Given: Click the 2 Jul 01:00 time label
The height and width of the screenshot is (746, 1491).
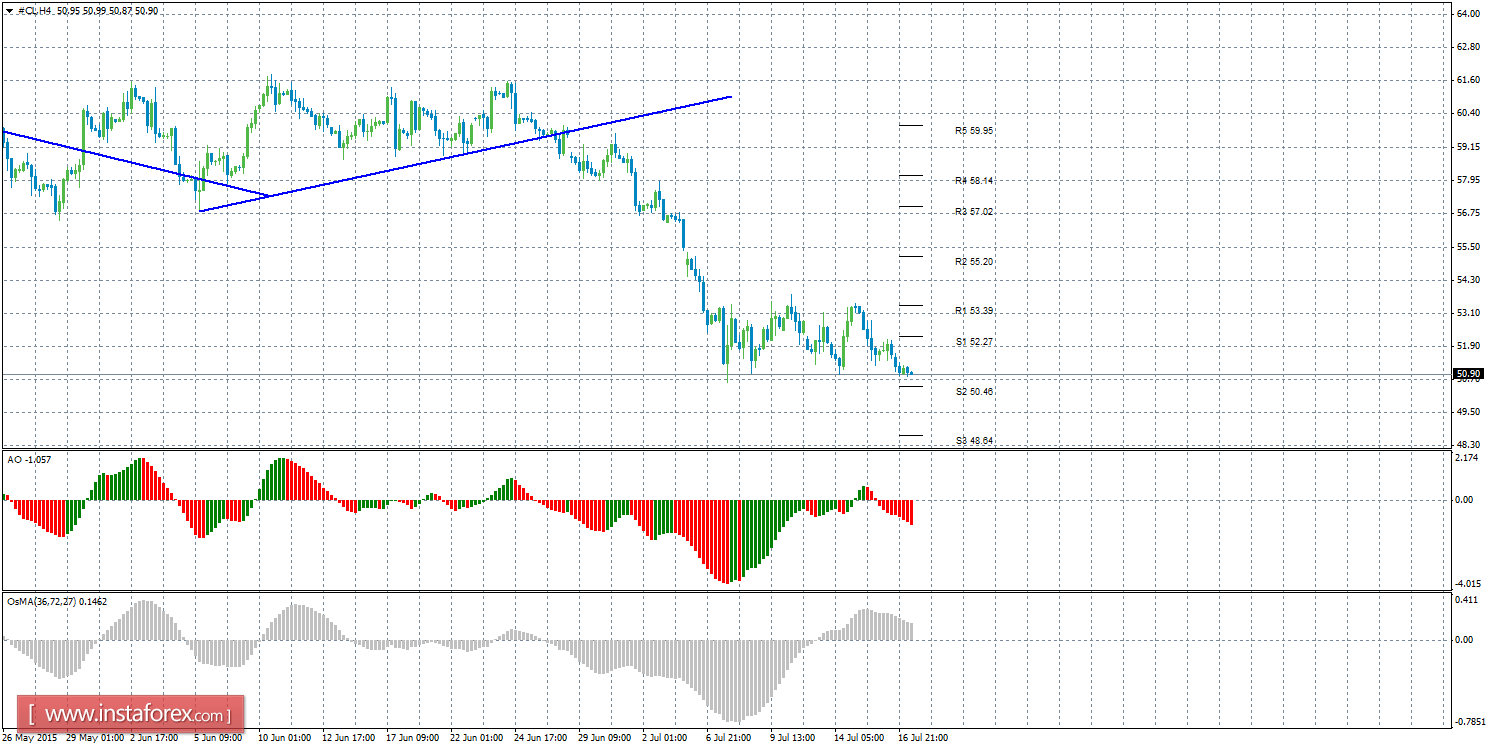Looking at the screenshot, I should click(664, 738).
